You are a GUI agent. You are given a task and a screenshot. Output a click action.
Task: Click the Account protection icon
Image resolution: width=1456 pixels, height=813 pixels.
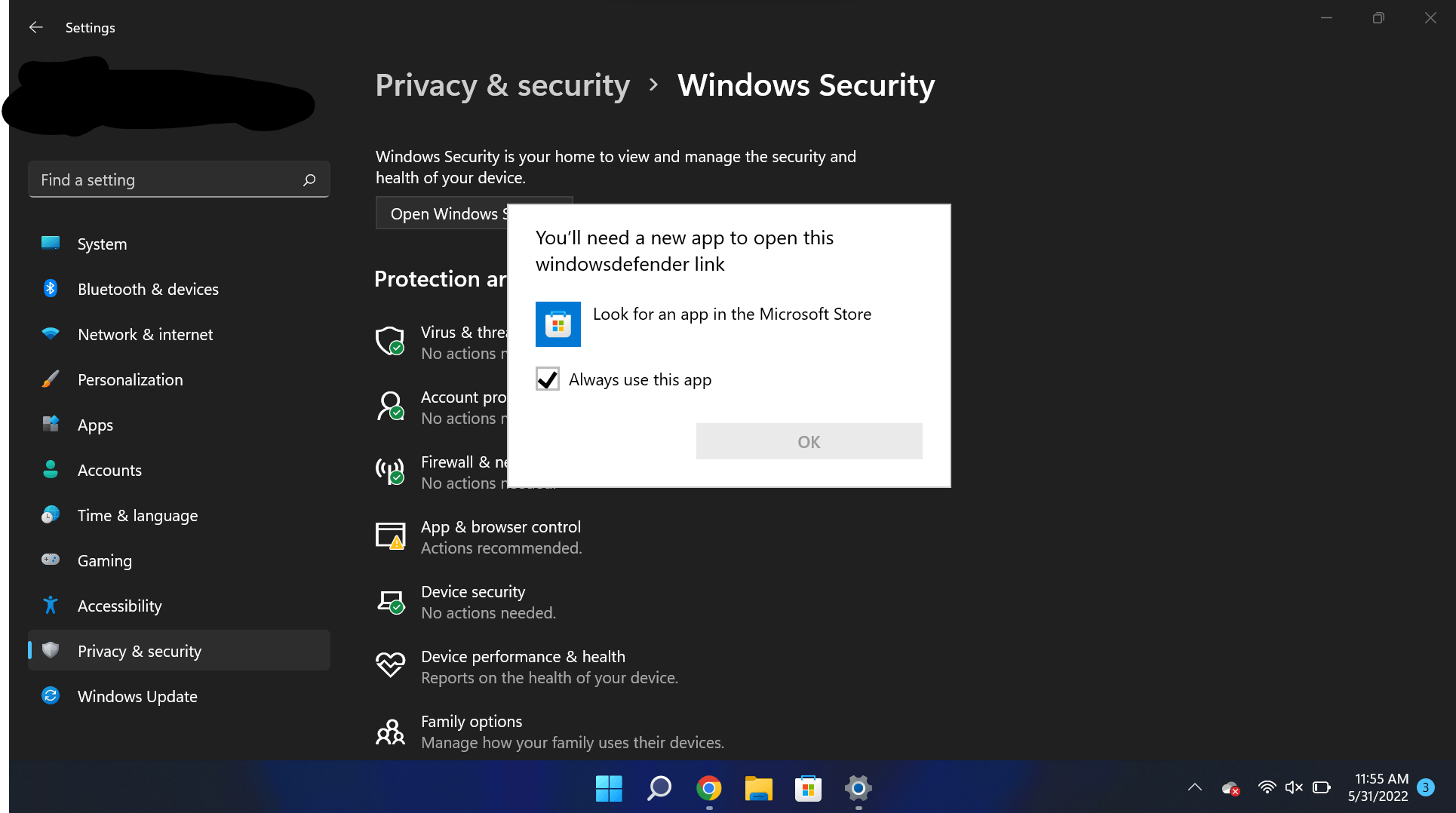[390, 406]
